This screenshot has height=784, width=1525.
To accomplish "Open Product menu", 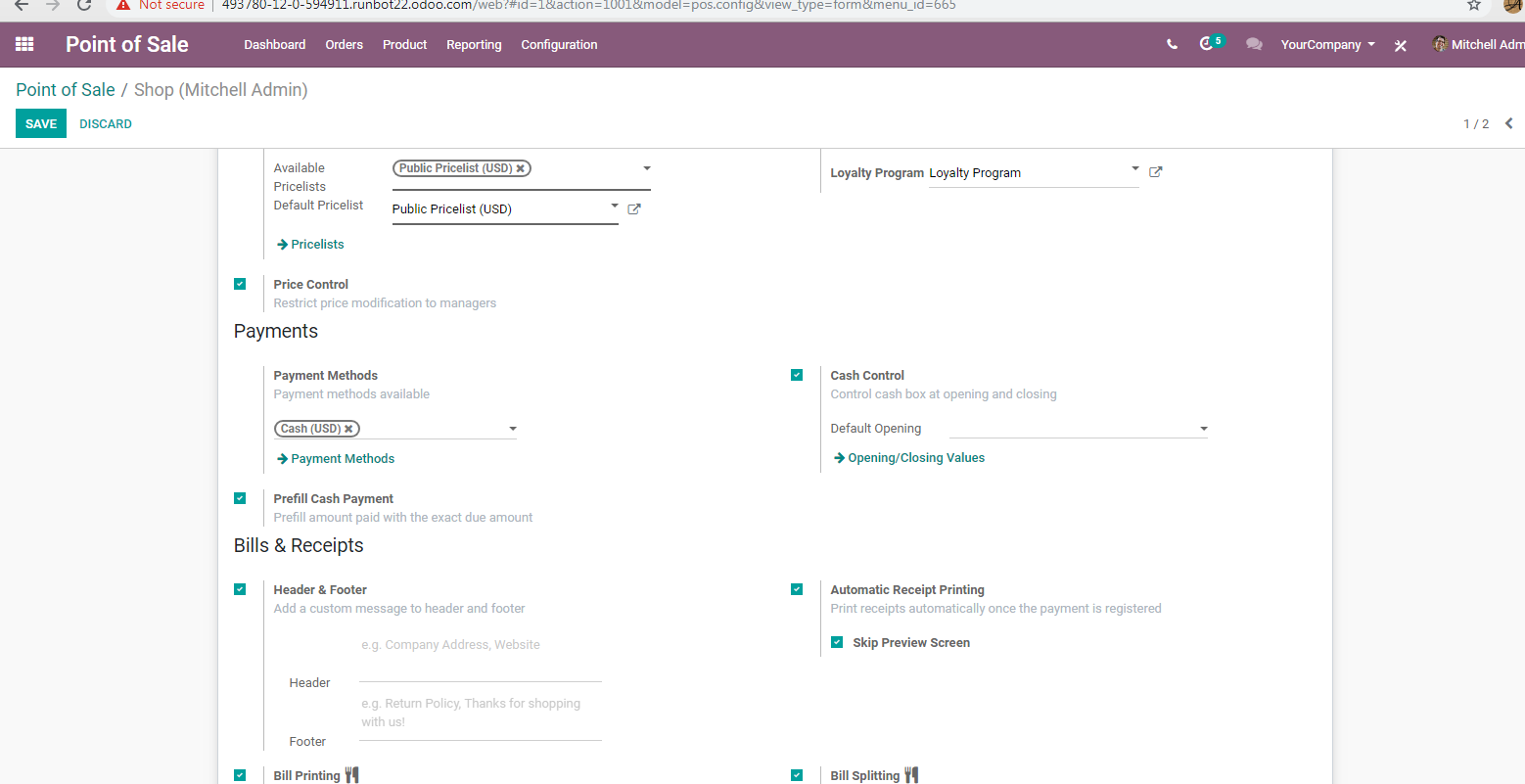I will tap(405, 44).
